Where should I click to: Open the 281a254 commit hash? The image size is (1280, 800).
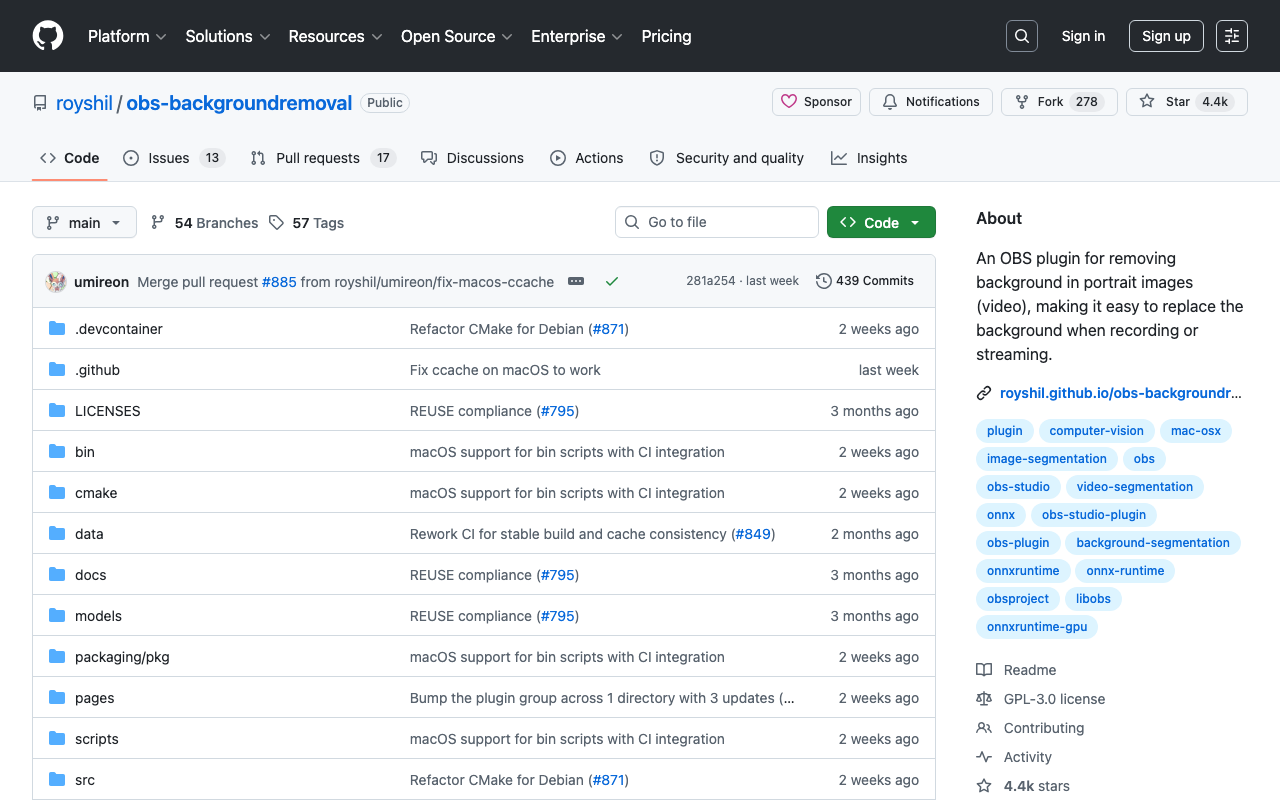711,281
